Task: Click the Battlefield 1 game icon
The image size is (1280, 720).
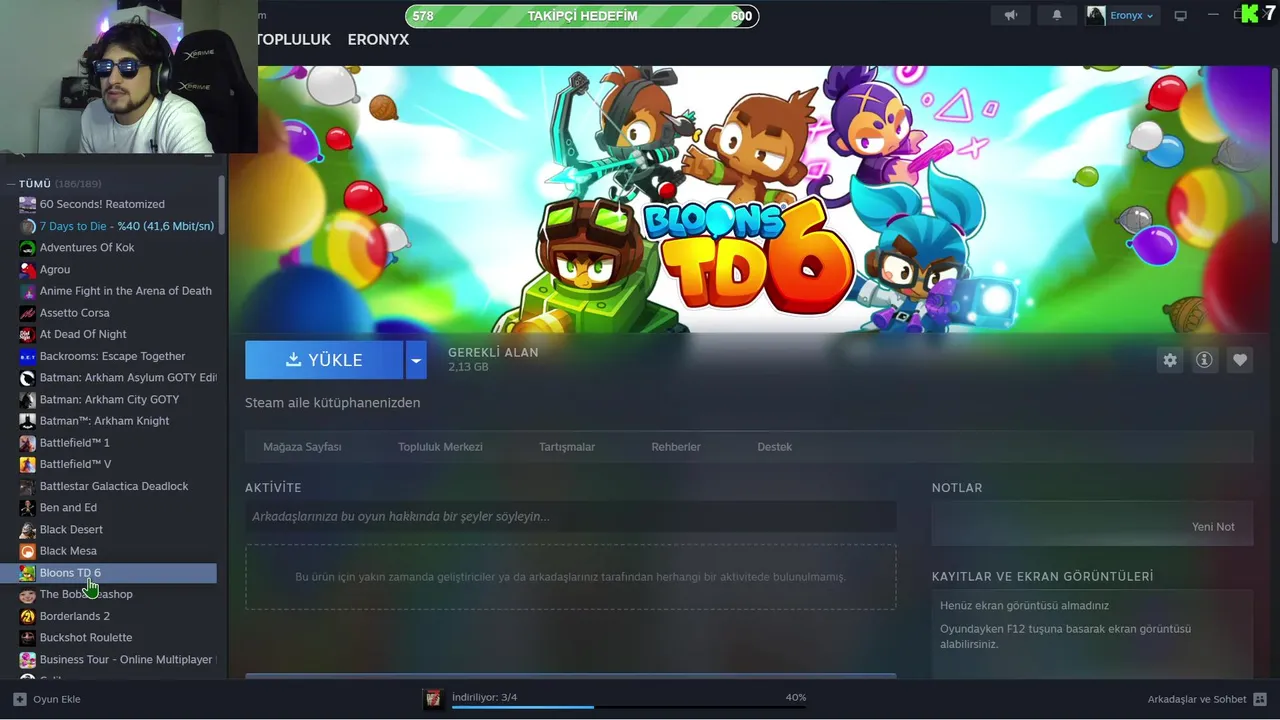Action: [28, 442]
